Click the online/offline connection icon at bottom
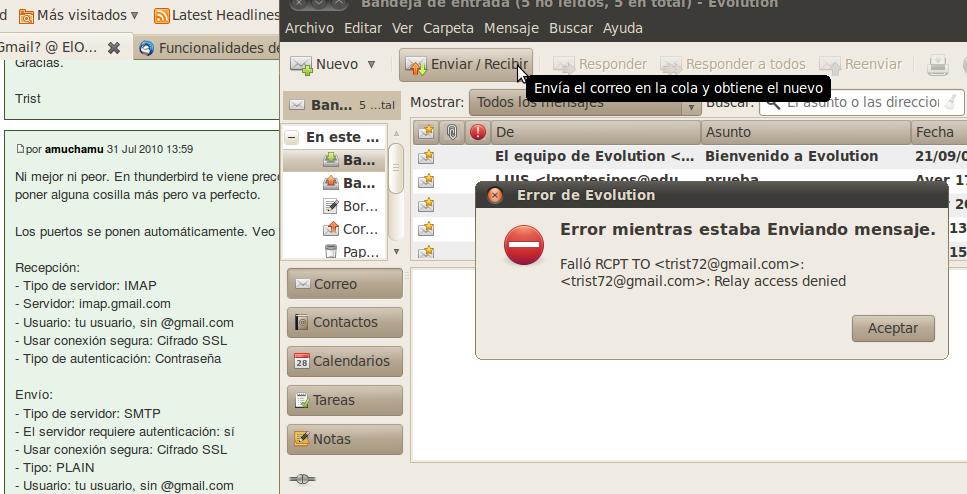 [x=302, y=479]
